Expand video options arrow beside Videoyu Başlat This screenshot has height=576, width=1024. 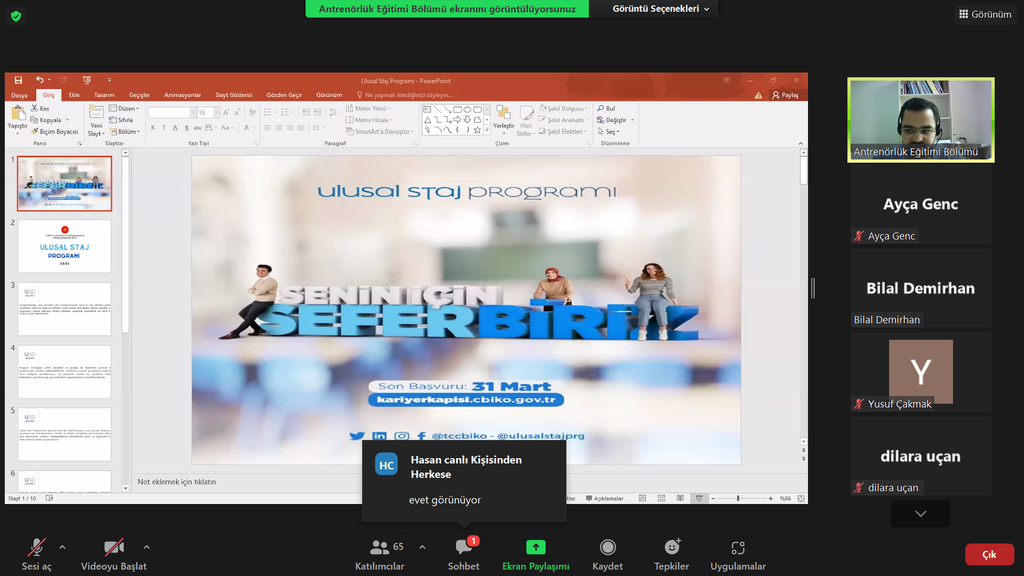(146, 547)
